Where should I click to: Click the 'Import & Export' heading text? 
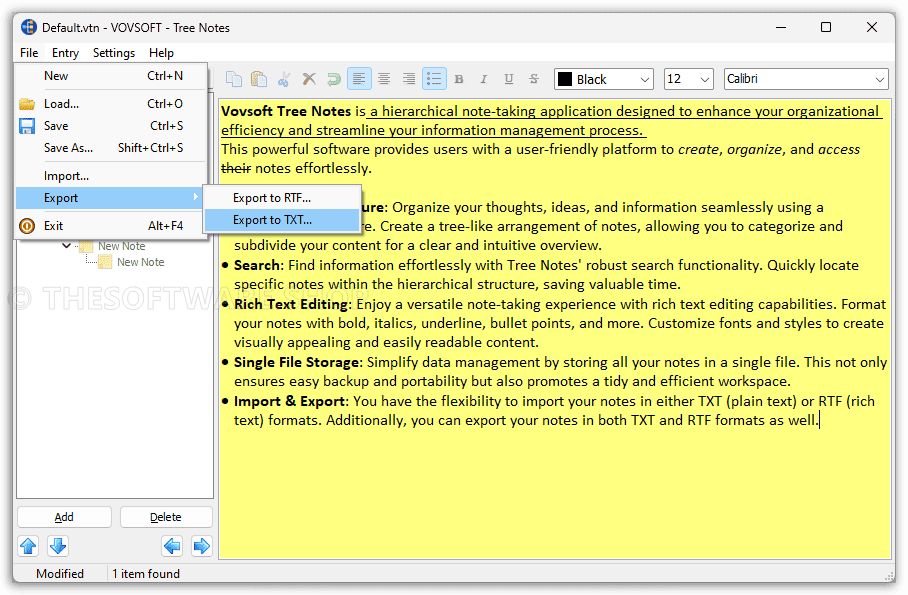pos(290,401)
